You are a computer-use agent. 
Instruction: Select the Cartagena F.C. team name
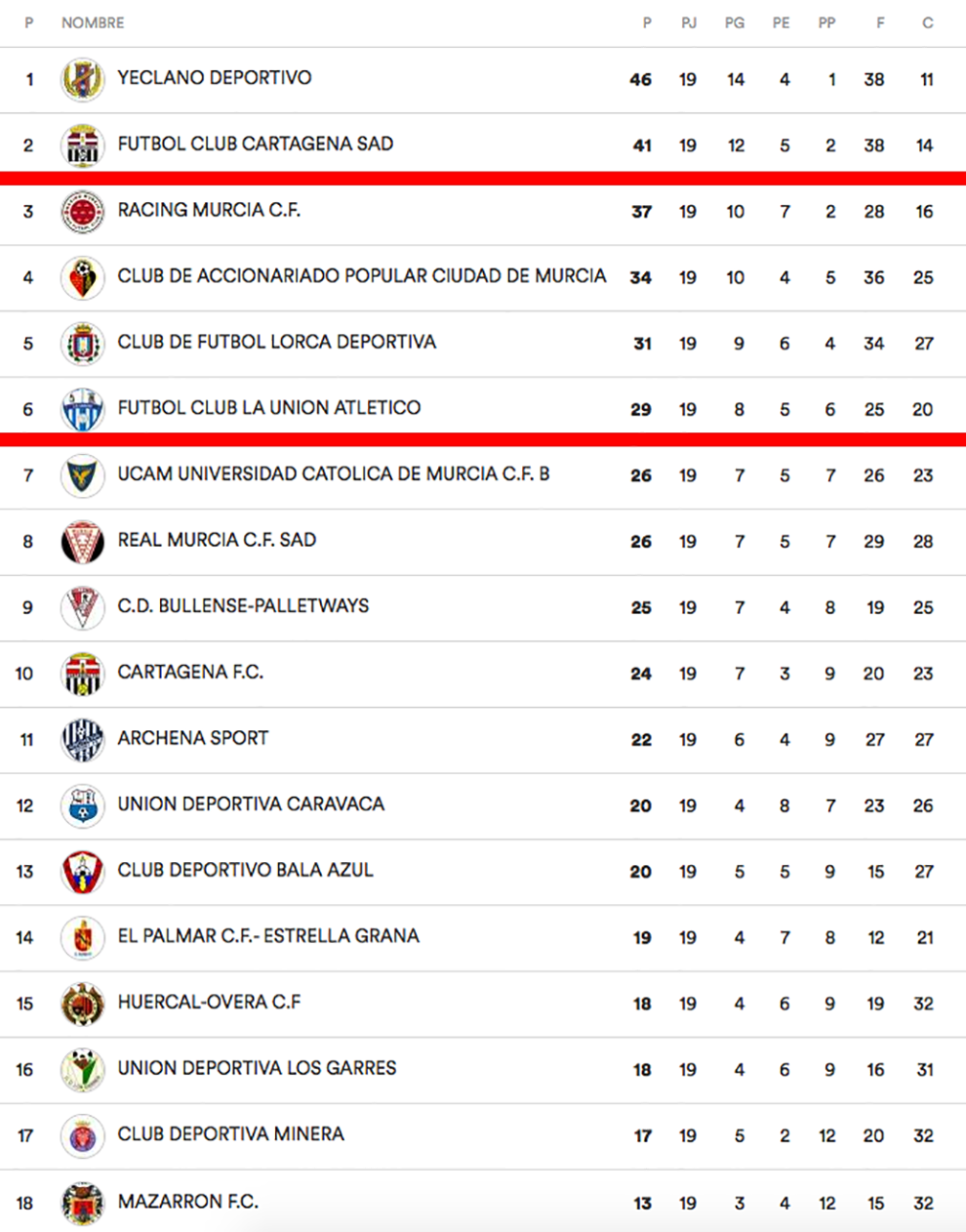tap(190, 673)
